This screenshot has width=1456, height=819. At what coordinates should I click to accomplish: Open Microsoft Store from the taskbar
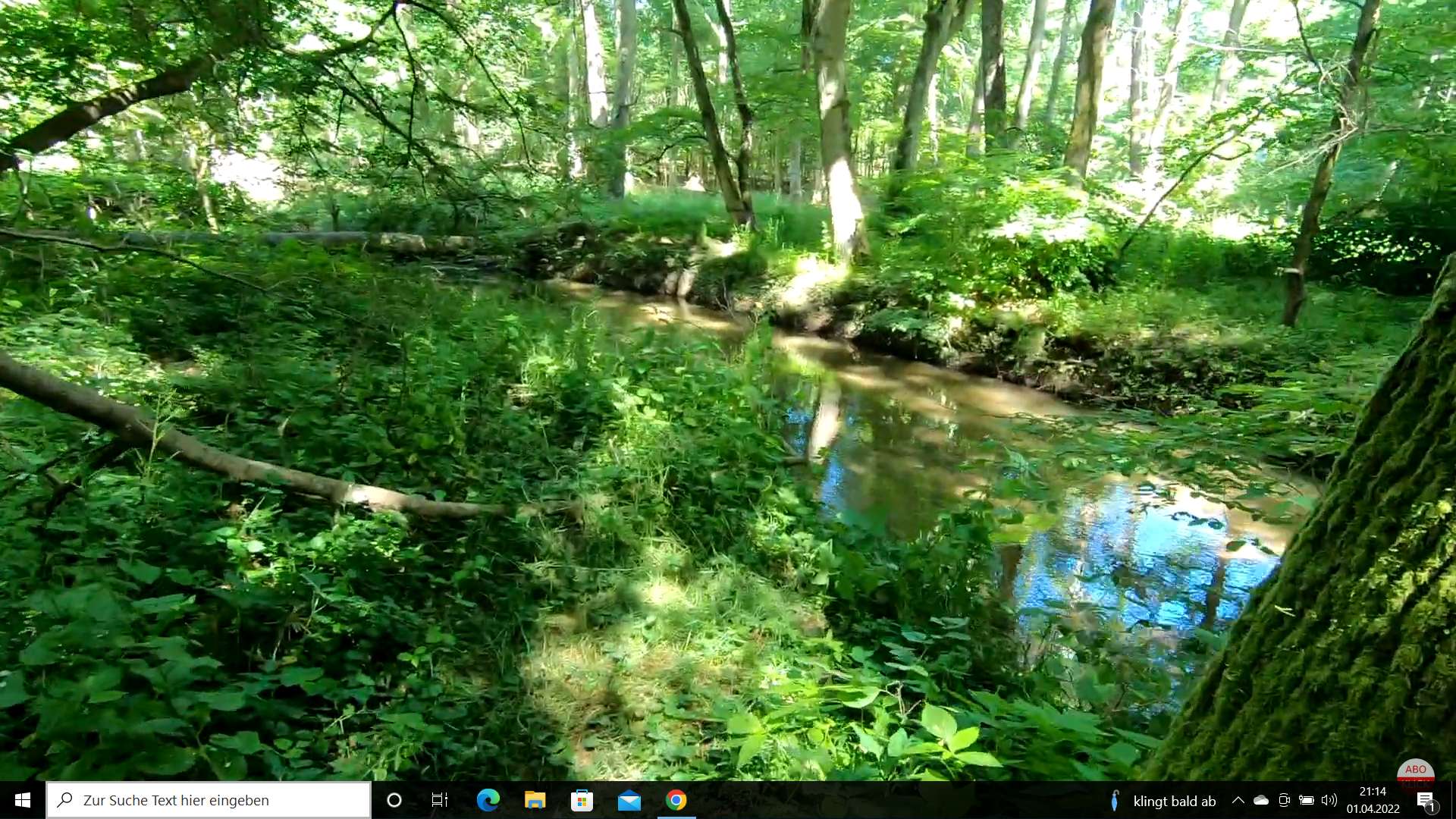(582, 800)
